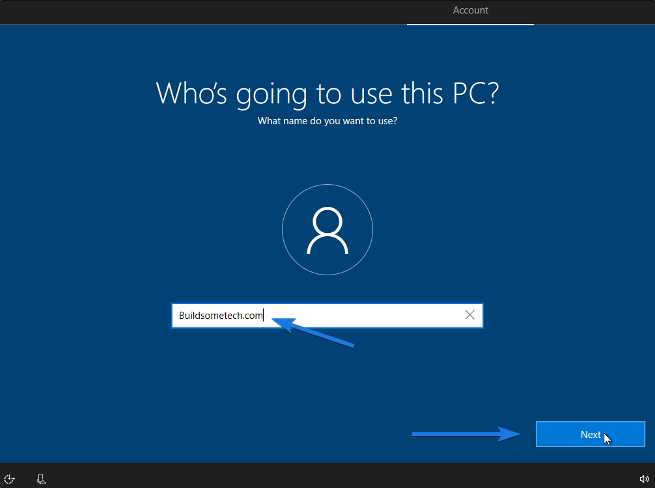Open Ease of Access icon
Screen dimensions: 655x488
(9, 479)
